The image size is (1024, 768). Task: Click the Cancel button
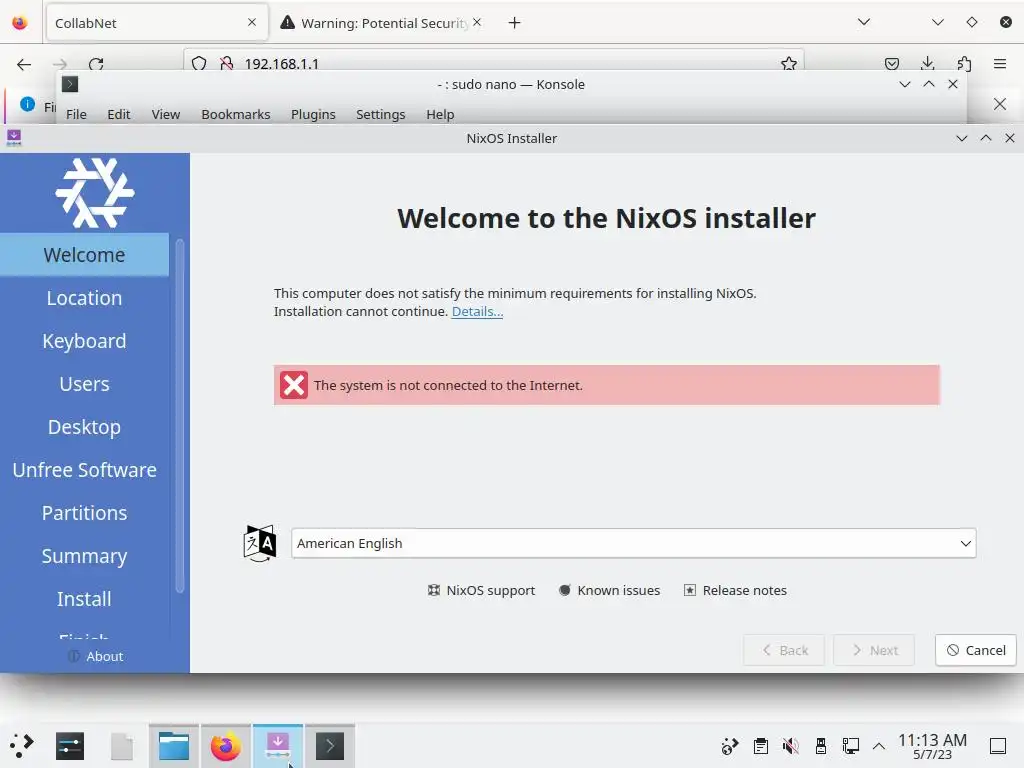[x=976, y=650]
